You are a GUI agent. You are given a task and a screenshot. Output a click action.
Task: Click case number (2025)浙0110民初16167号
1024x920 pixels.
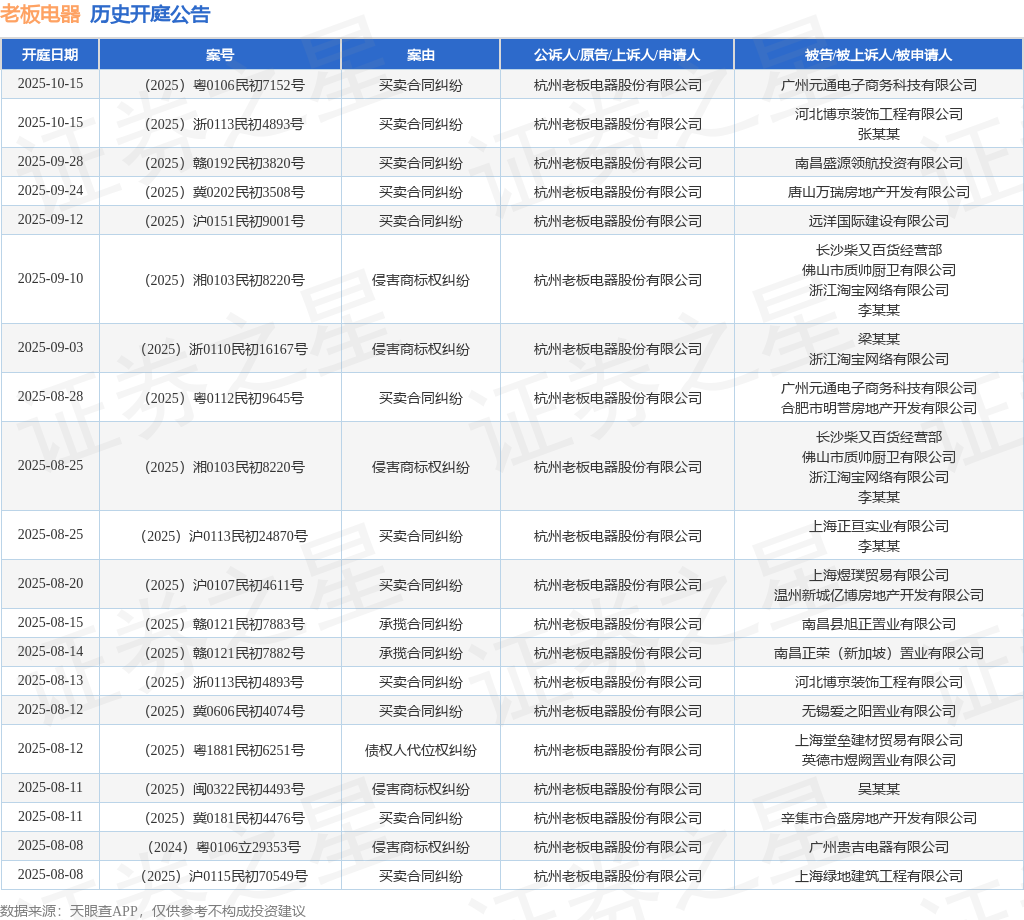(x=224, y=349)
